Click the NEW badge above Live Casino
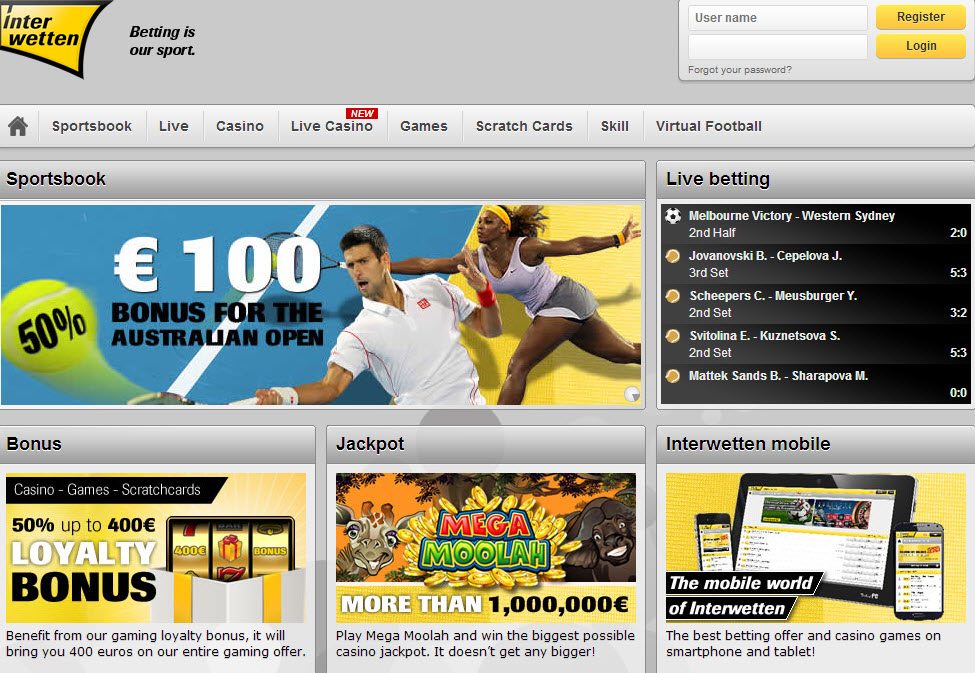 pos(362,113)
